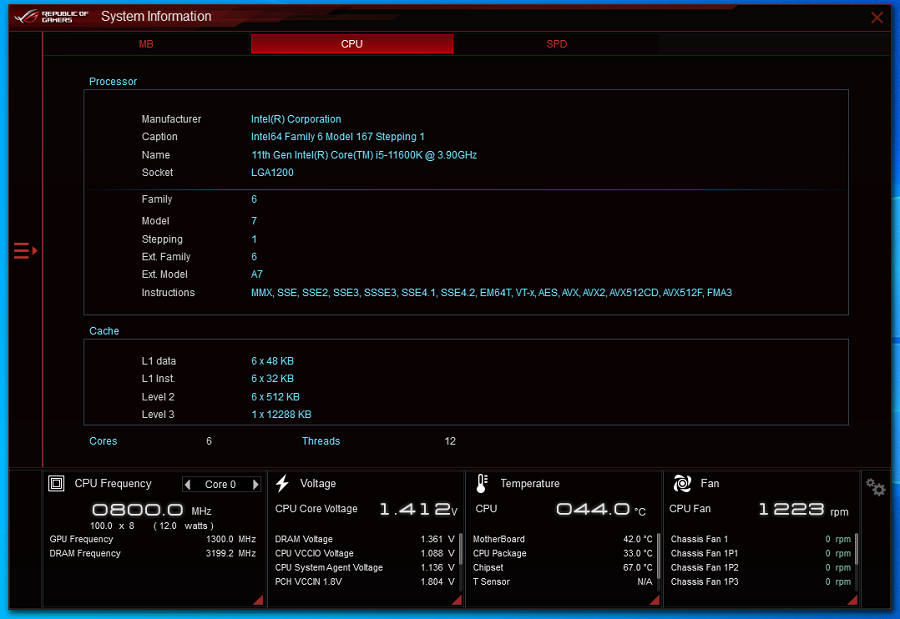Click the PCH VCCIN 1.8V row

point(364,582)
